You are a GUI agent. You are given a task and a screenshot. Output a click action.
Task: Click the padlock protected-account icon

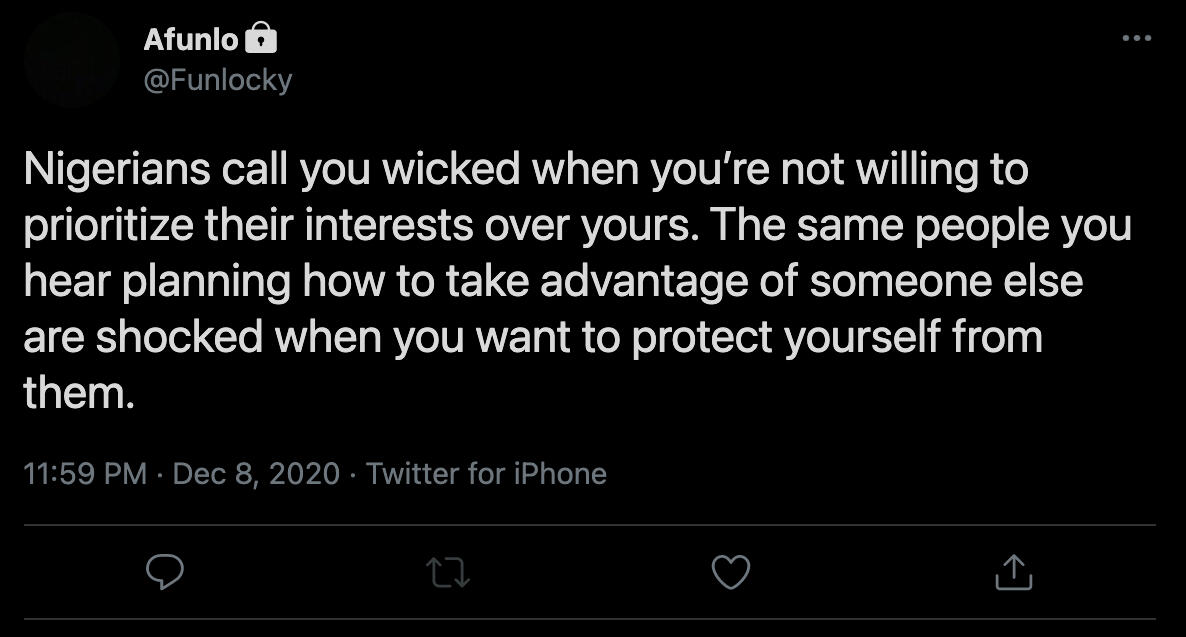260,39
